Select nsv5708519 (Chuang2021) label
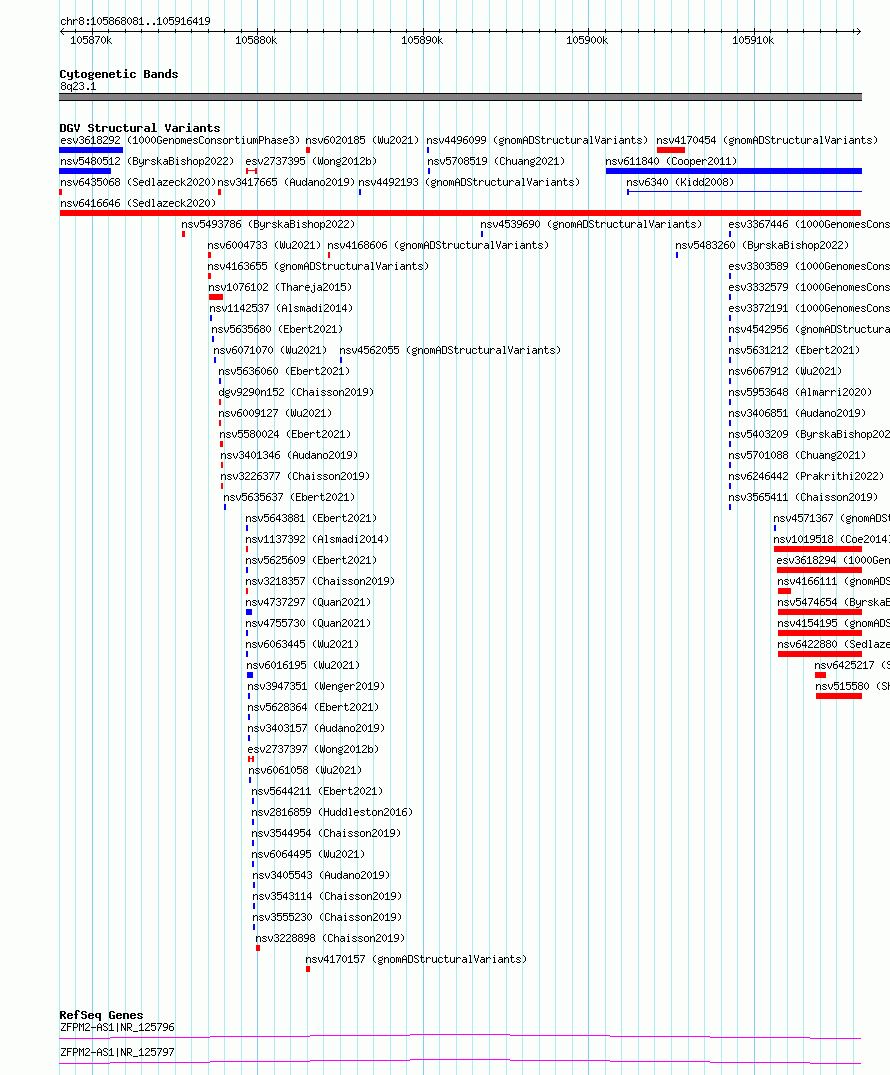The image size is (890, 1075). pyautogui.click(x=496, y=161)
